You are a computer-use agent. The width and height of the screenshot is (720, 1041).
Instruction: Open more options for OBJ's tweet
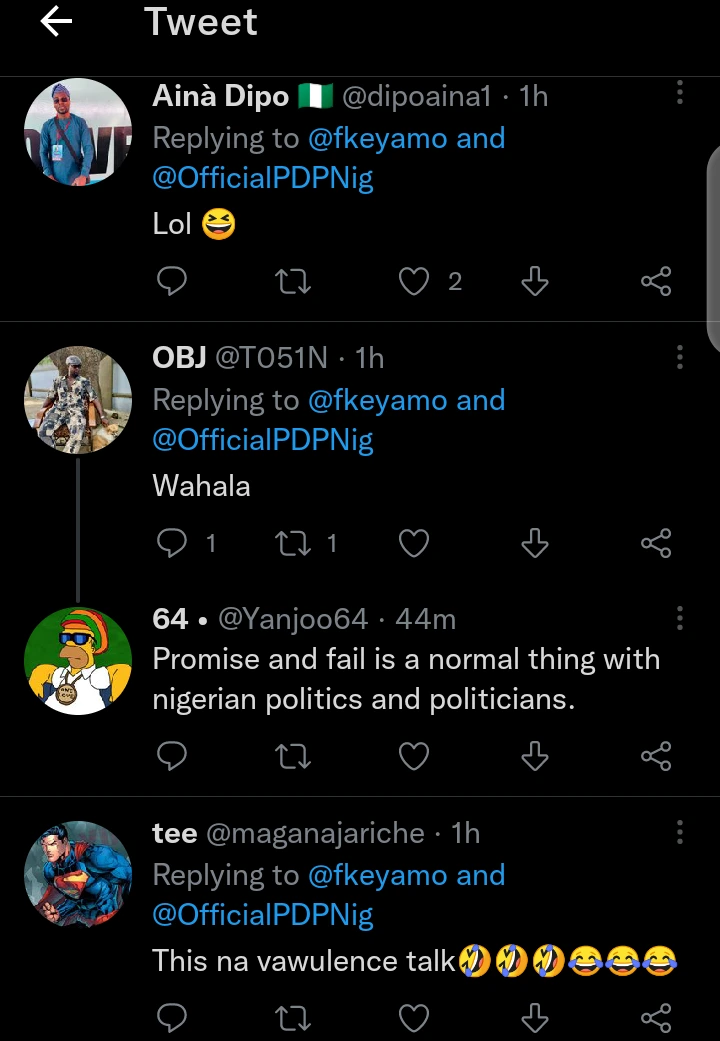click(680, 357)
